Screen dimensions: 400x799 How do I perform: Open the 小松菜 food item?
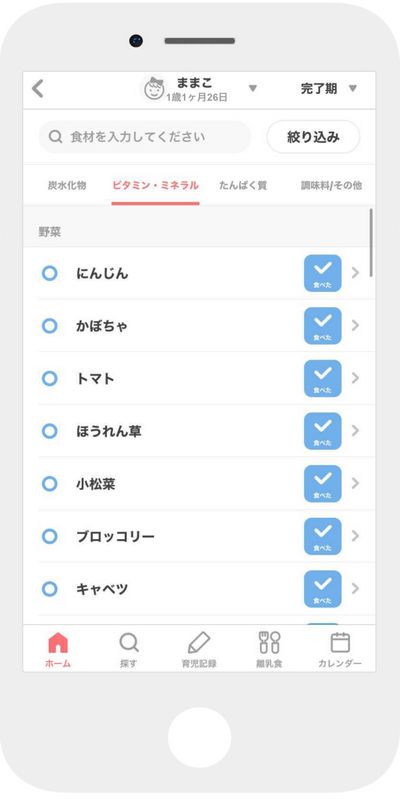tap(199, 484)
